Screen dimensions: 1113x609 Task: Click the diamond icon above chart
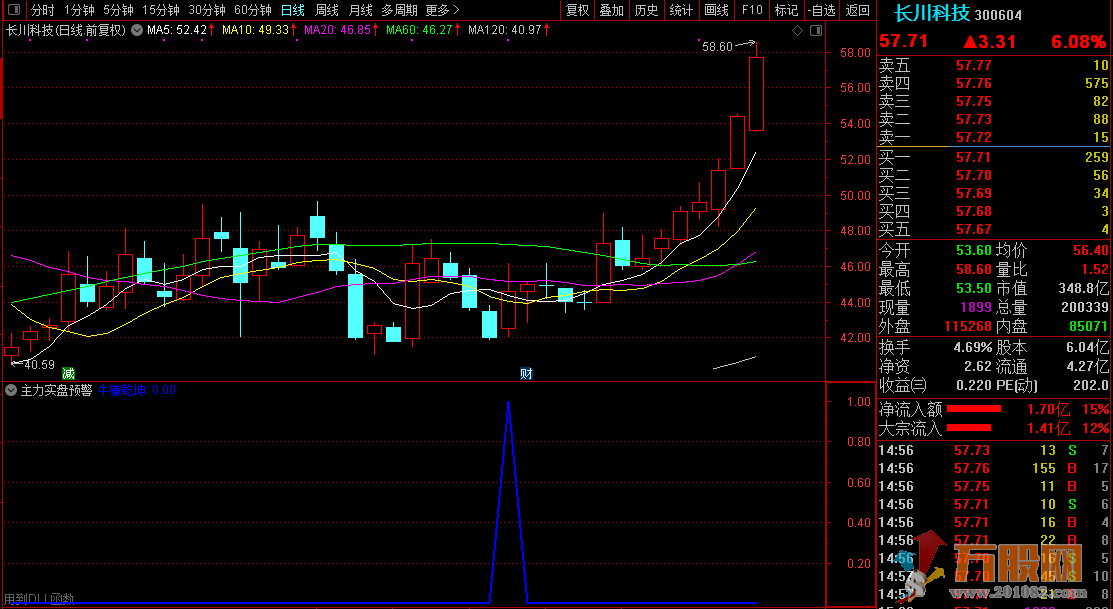coord(797,31)
